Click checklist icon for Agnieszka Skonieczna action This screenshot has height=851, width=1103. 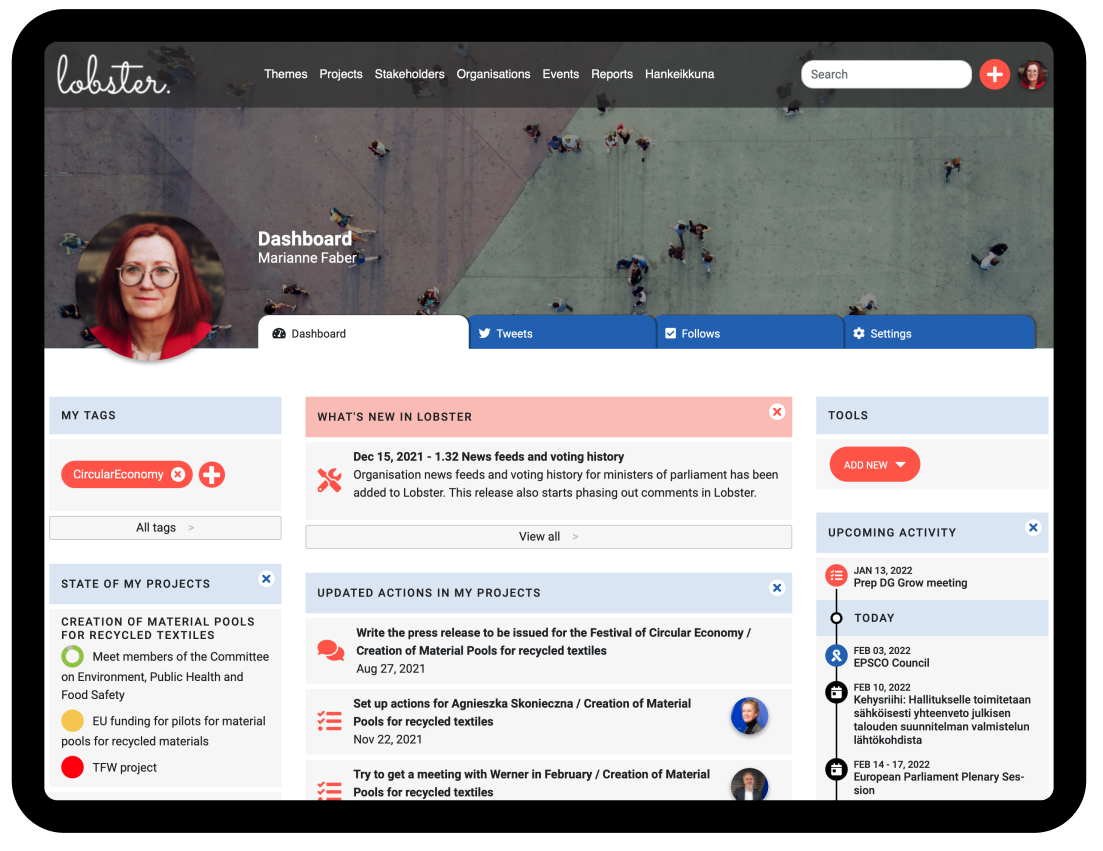[329, 721]
